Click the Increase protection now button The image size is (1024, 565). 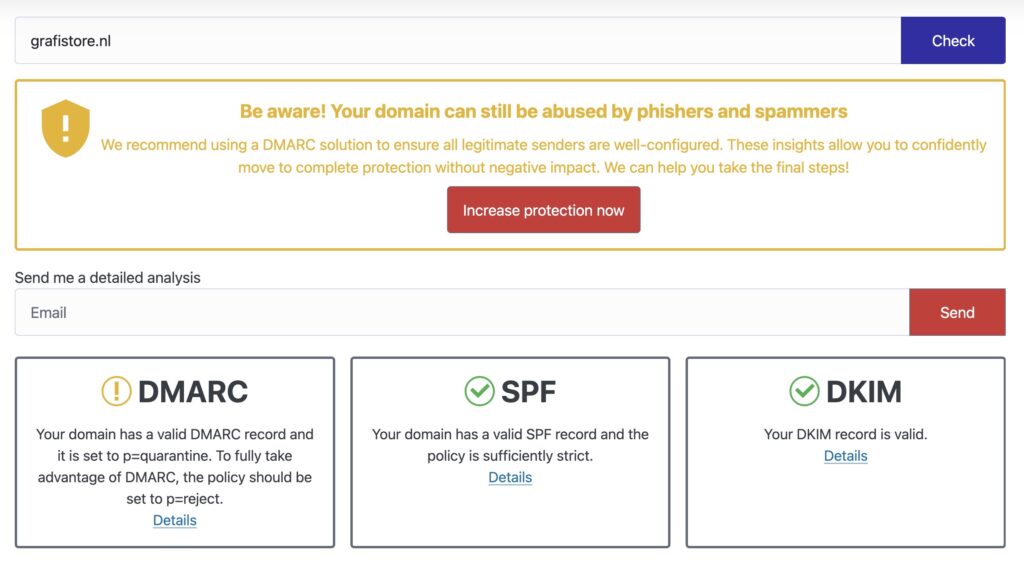(543, 210)
